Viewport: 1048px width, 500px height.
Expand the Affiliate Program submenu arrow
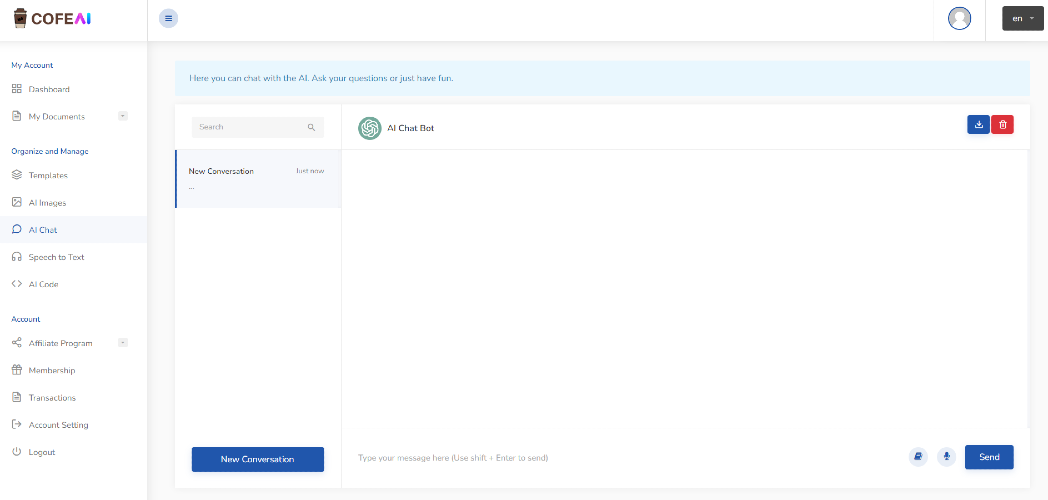click(122, 342)
